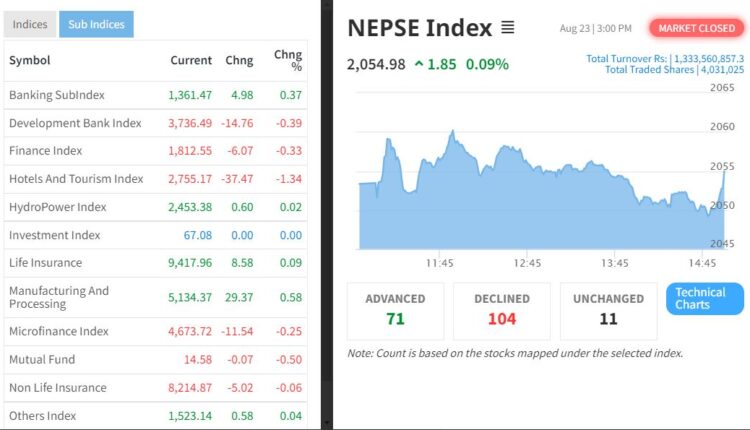
Task: Select Mutual Fund sub index
Action: (42, 359)
